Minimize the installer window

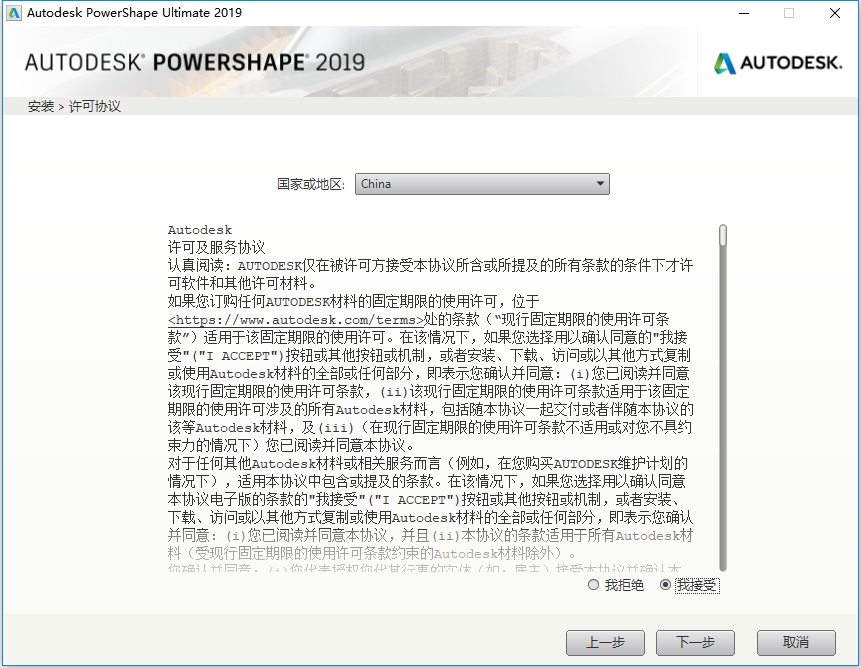(x=744, y=13)
